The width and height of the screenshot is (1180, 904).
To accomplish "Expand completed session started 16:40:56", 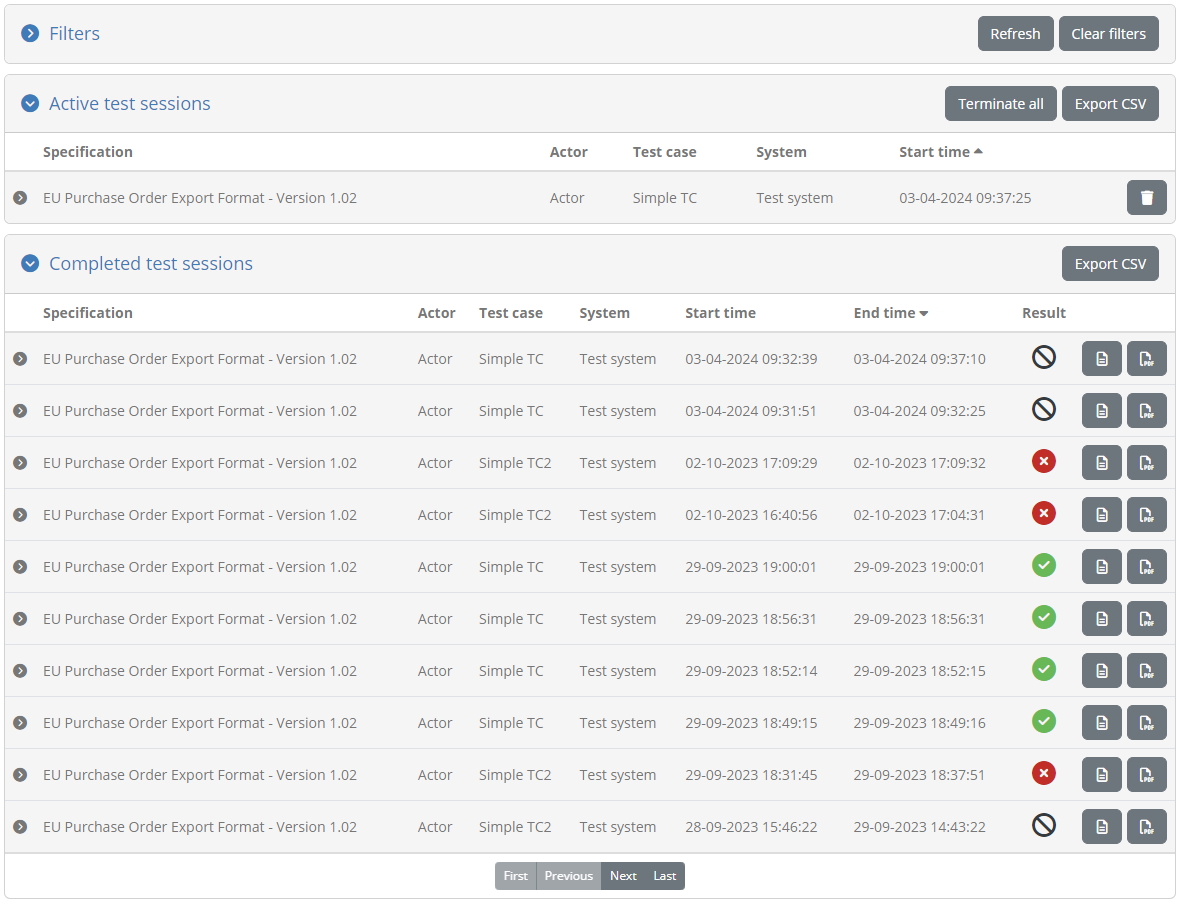I will point(20,515).
